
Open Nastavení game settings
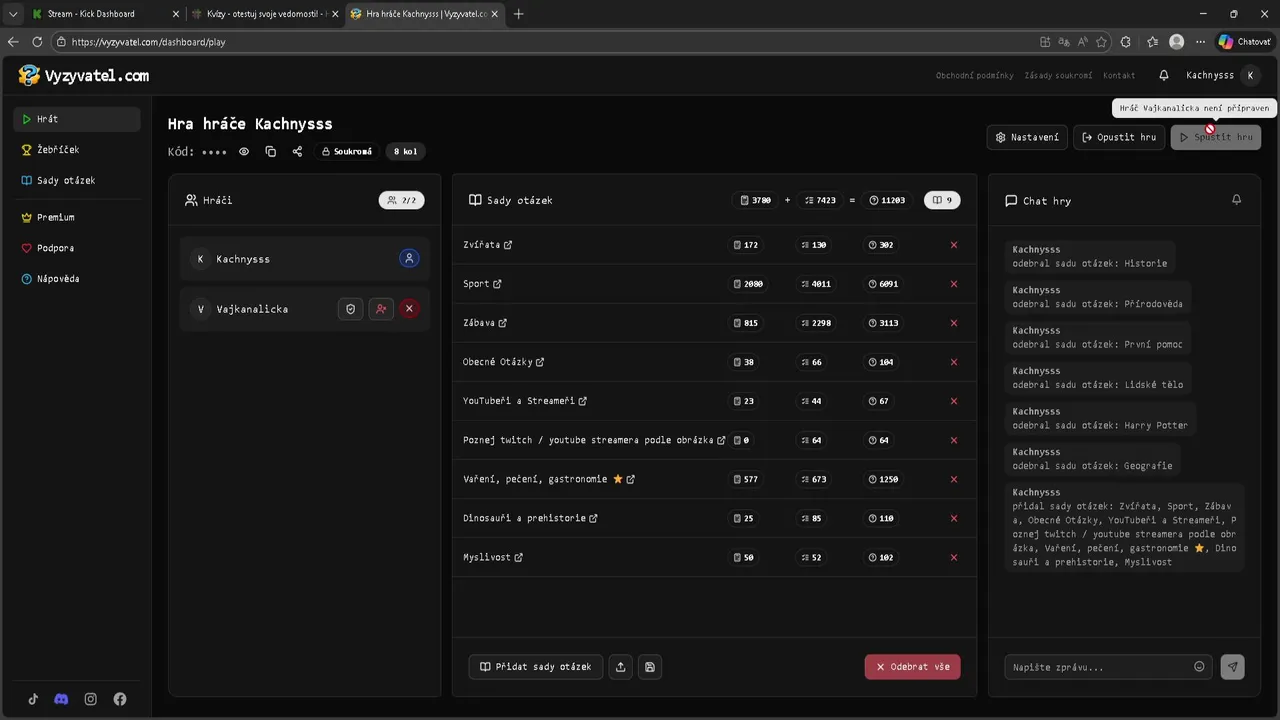tap(1027, 137)
